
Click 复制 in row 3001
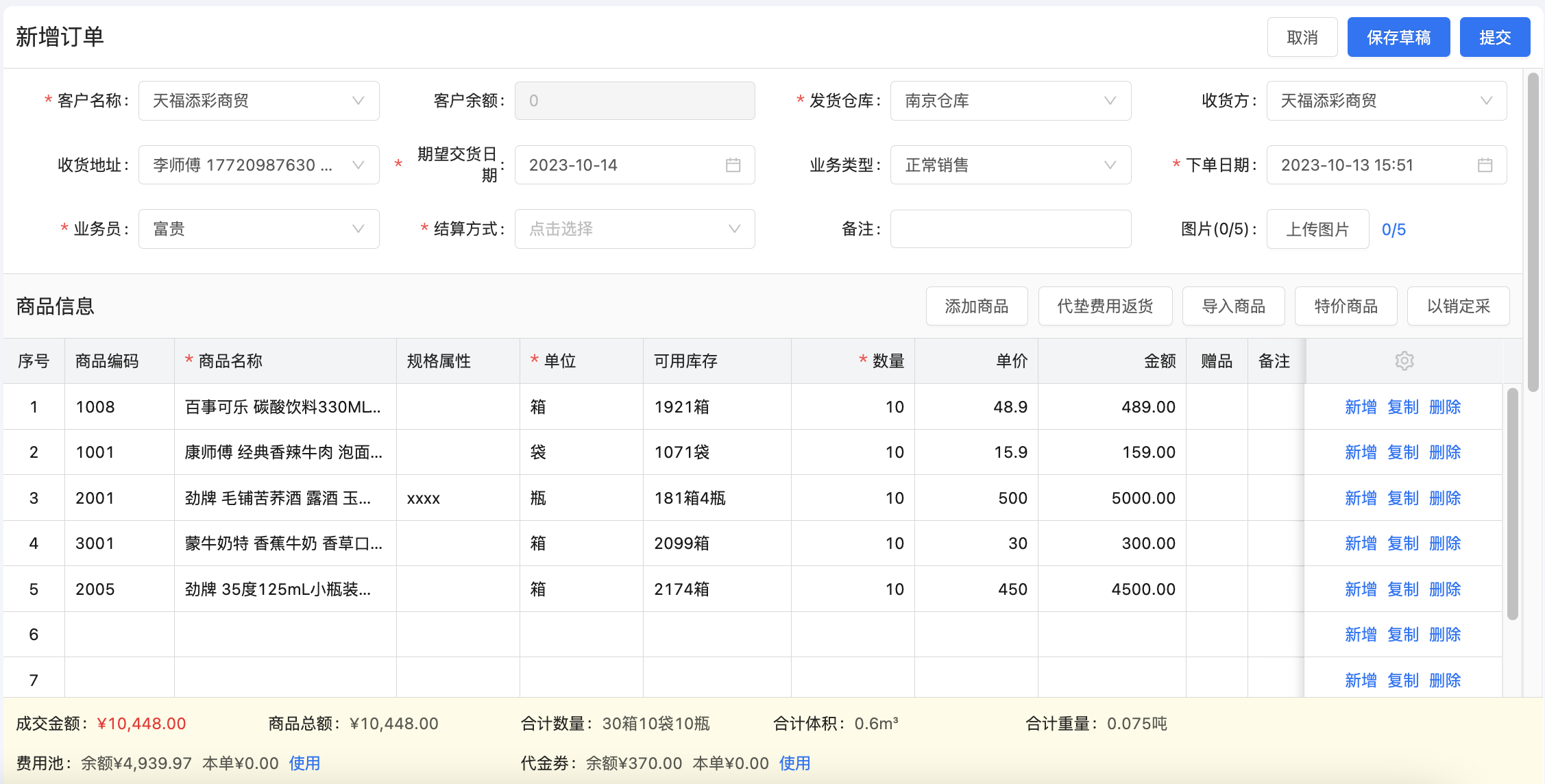(x=1403, y=543)
